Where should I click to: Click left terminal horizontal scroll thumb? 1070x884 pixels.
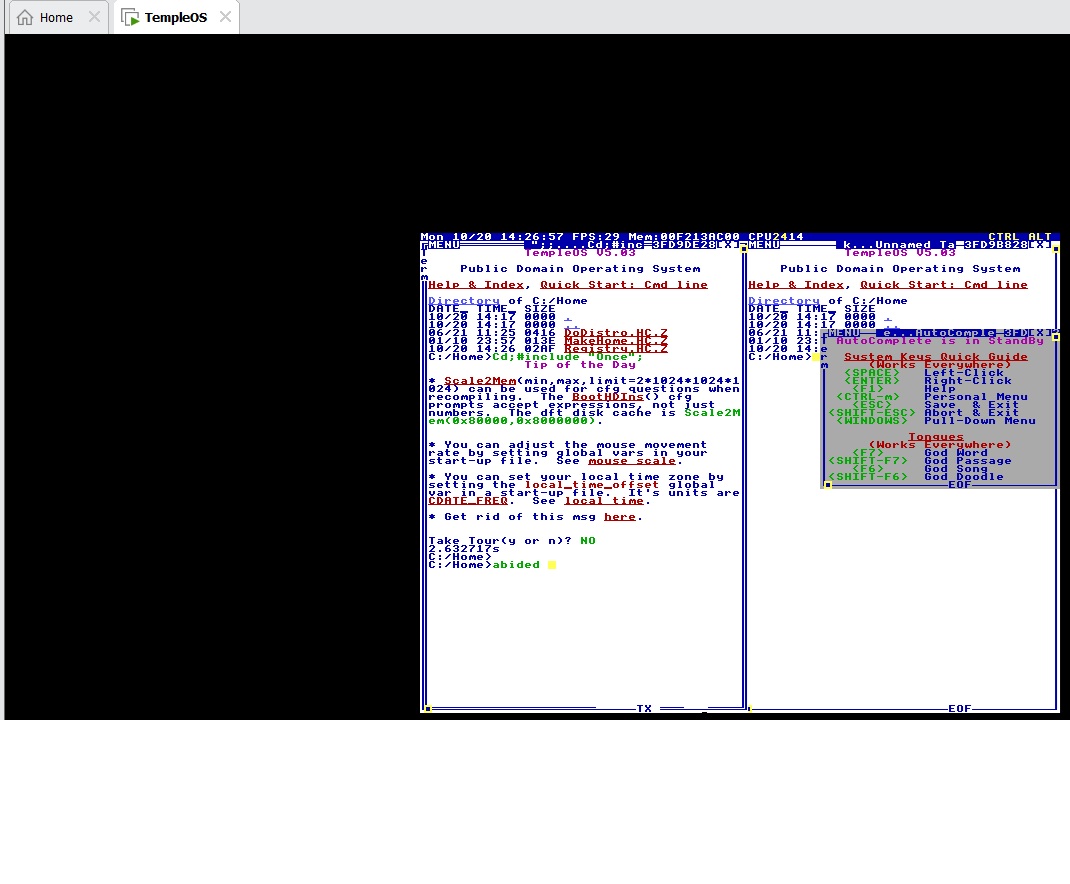pos(428,709)
